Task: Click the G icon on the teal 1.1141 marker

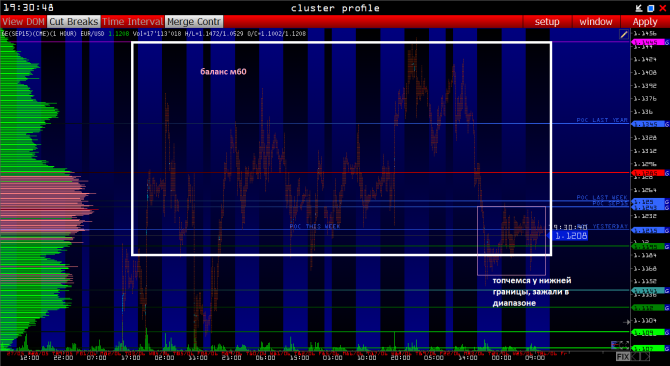Action: coord(667,290)
